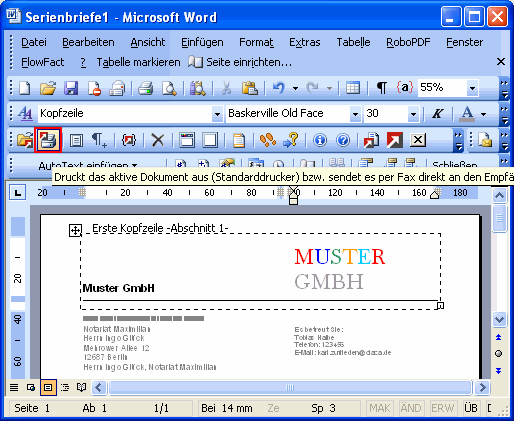Click the FlowFact window with title bar icon

[x=187, y=140]
